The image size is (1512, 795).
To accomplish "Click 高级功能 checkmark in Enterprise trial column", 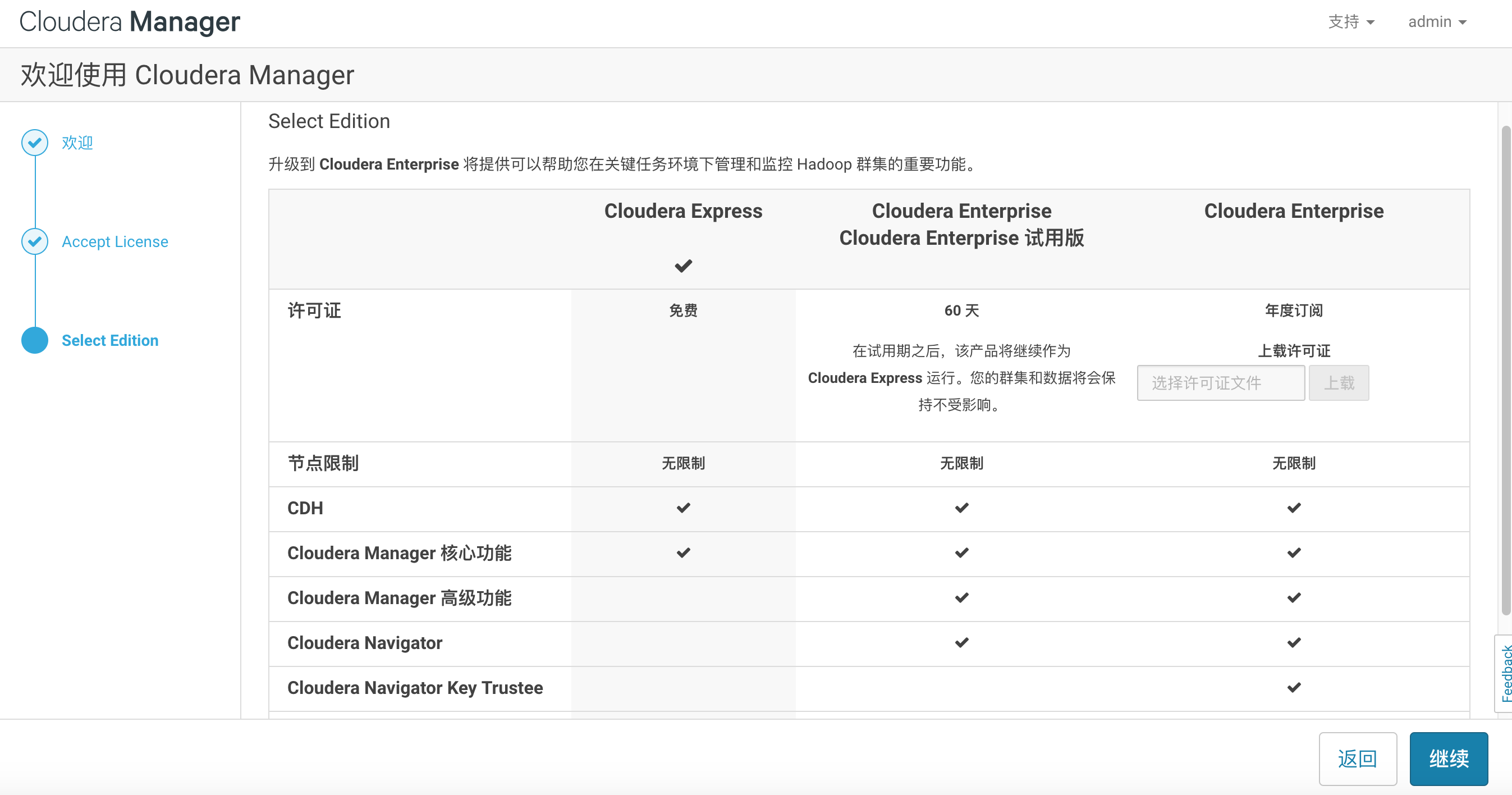I will pyautogui.click(x=961, y=598).
